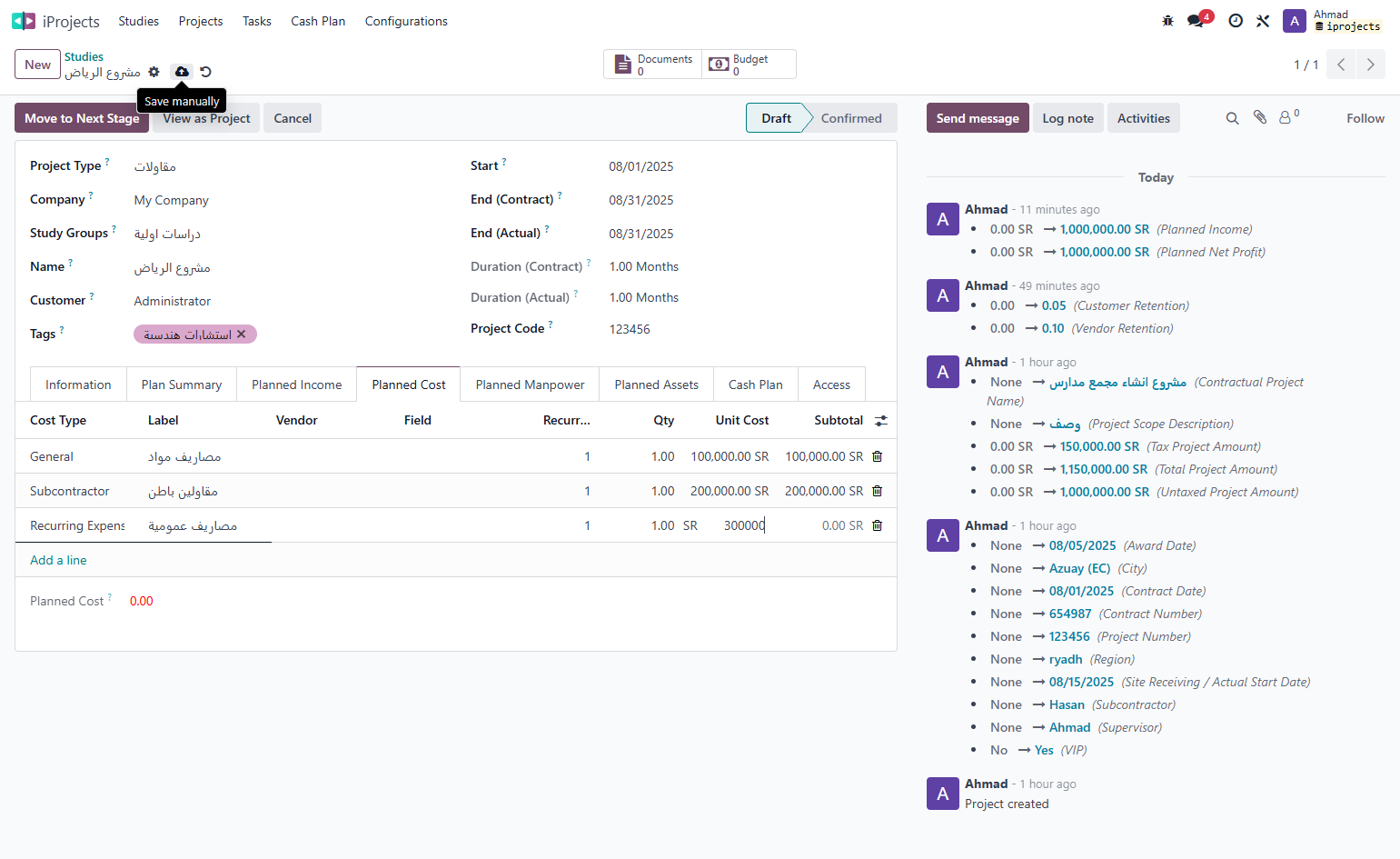Open the Project Type dropdown field
The width and height of the screenshot is (1400, 859).
tap(287, 166)
